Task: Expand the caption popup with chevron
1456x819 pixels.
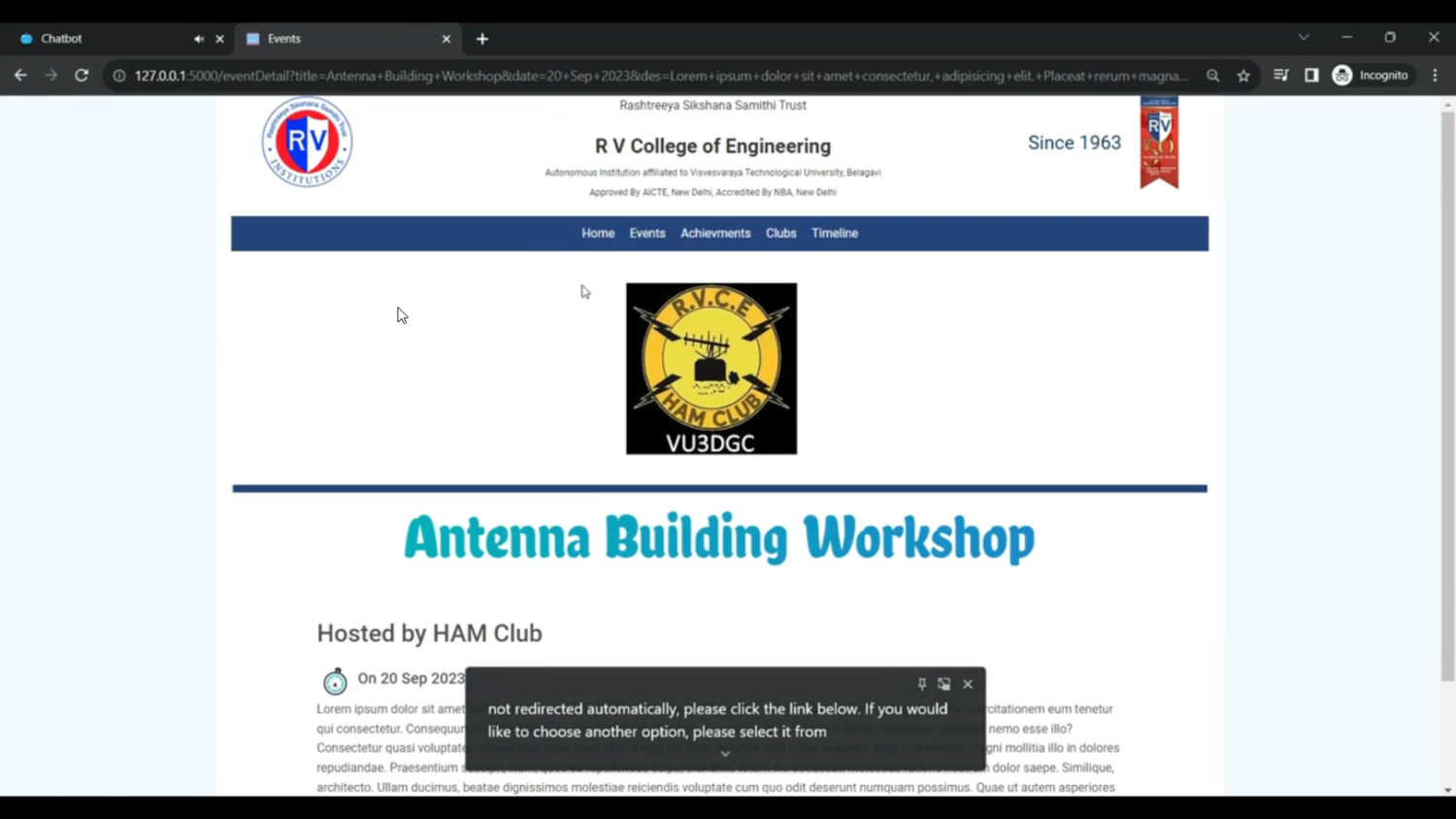Action: pos(725,754)
